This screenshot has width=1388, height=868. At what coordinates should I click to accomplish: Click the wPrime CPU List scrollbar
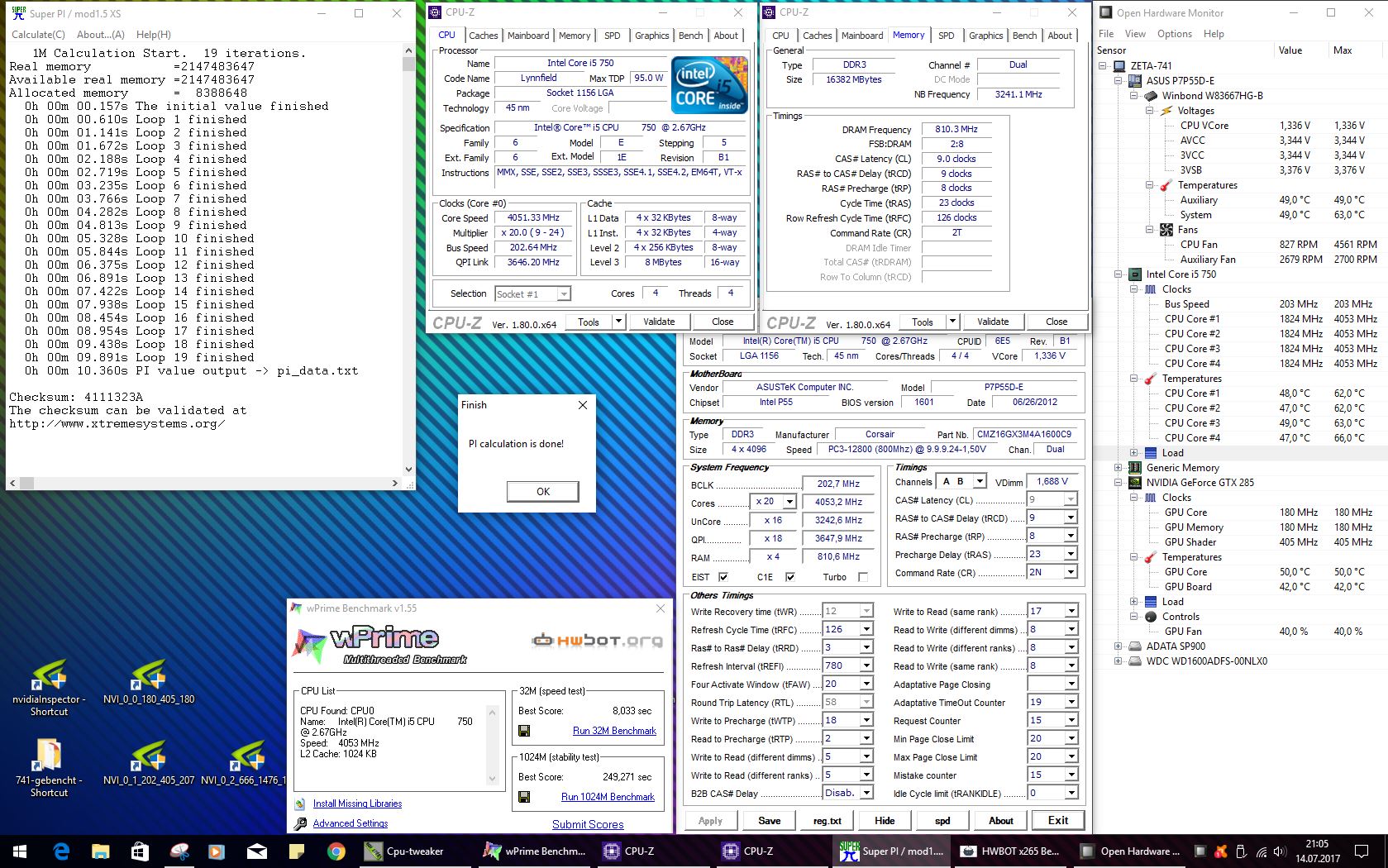[x=492, y=745]
